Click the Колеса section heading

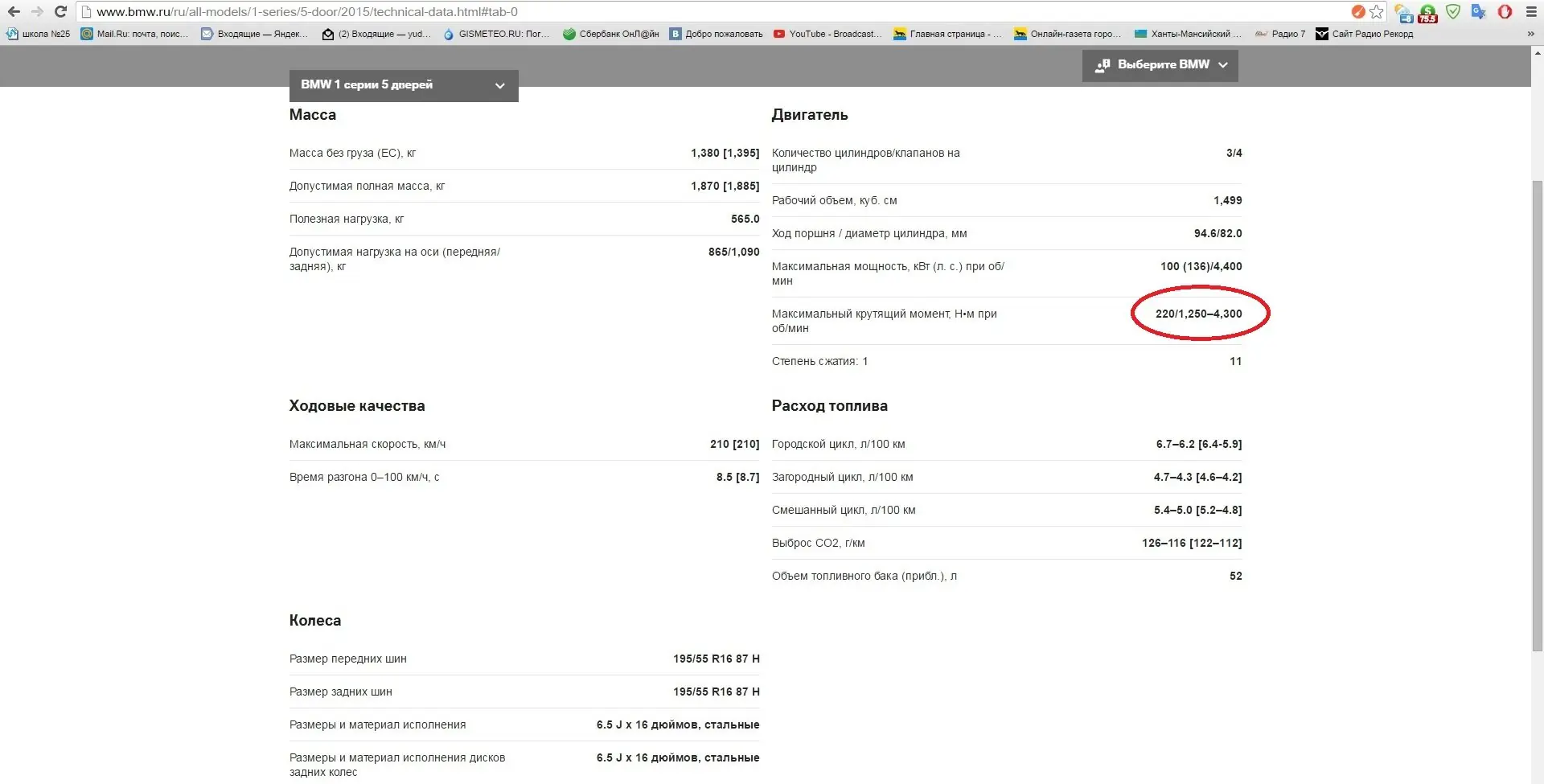pyautogui.click(x=315, y=621)
